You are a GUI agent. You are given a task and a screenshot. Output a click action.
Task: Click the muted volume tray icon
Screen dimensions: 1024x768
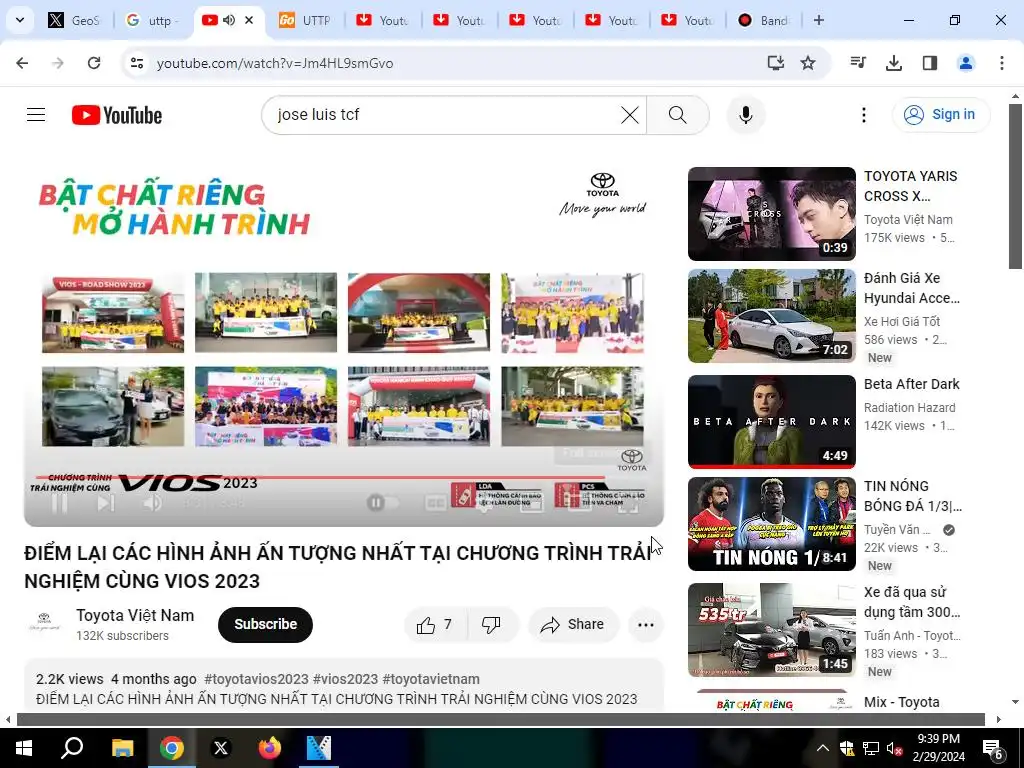tap(895, 748)
